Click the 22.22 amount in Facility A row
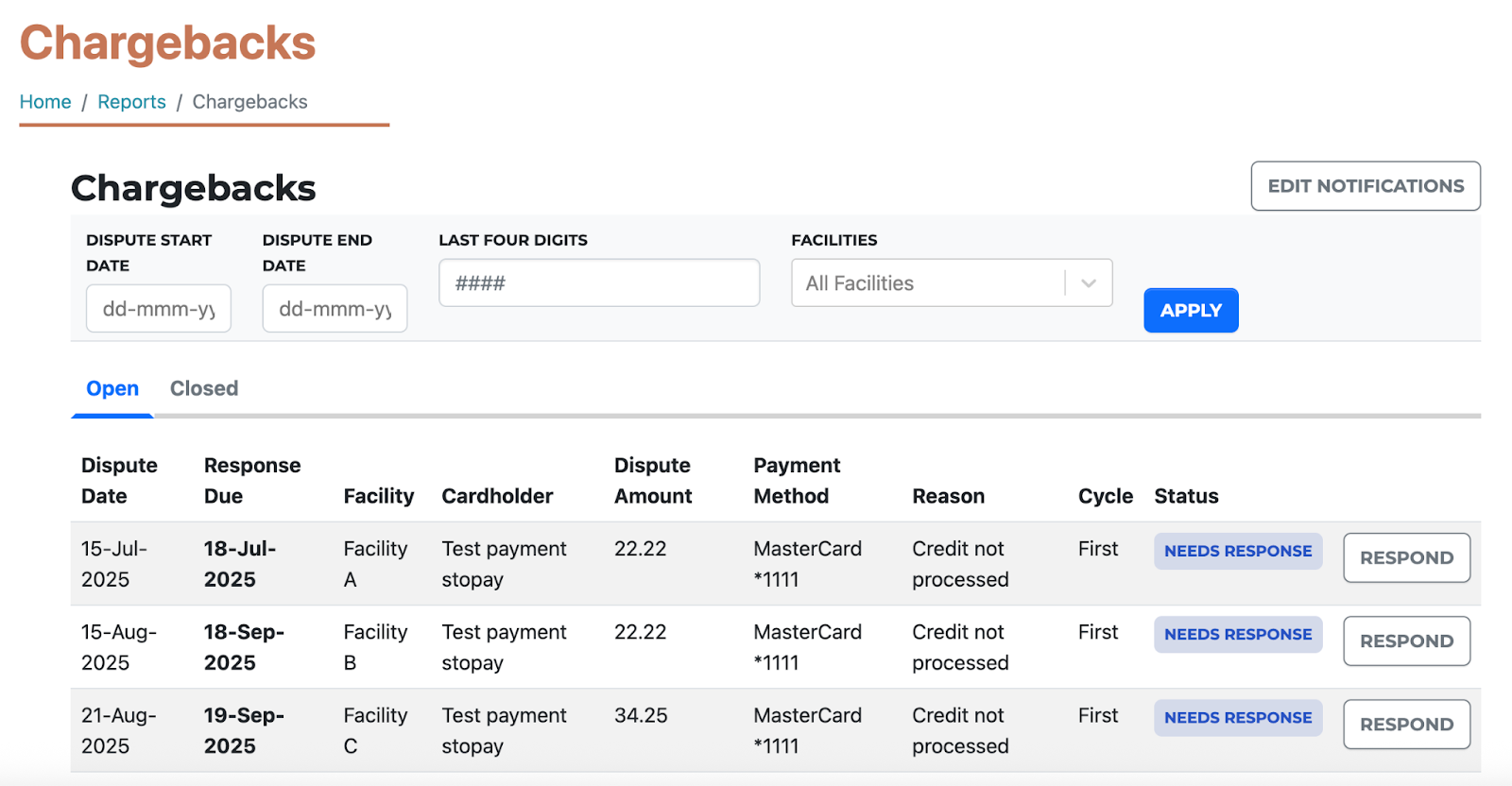The height and width of the screenshot is (786, 1512). (641, 549)
